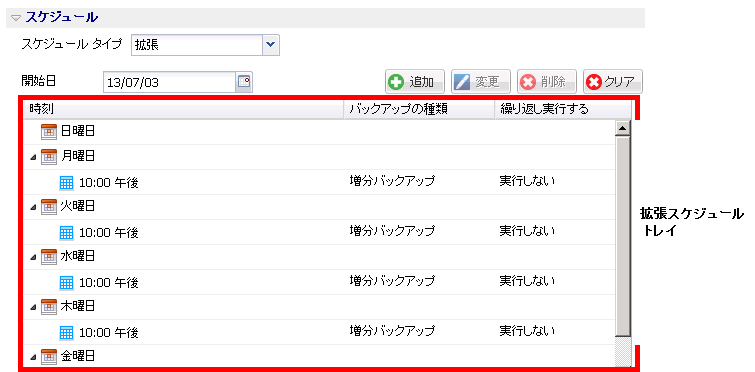Select the 月曜日 calendar icon
The height and width of the screenshot is (372, 755).
click(49, 156)
